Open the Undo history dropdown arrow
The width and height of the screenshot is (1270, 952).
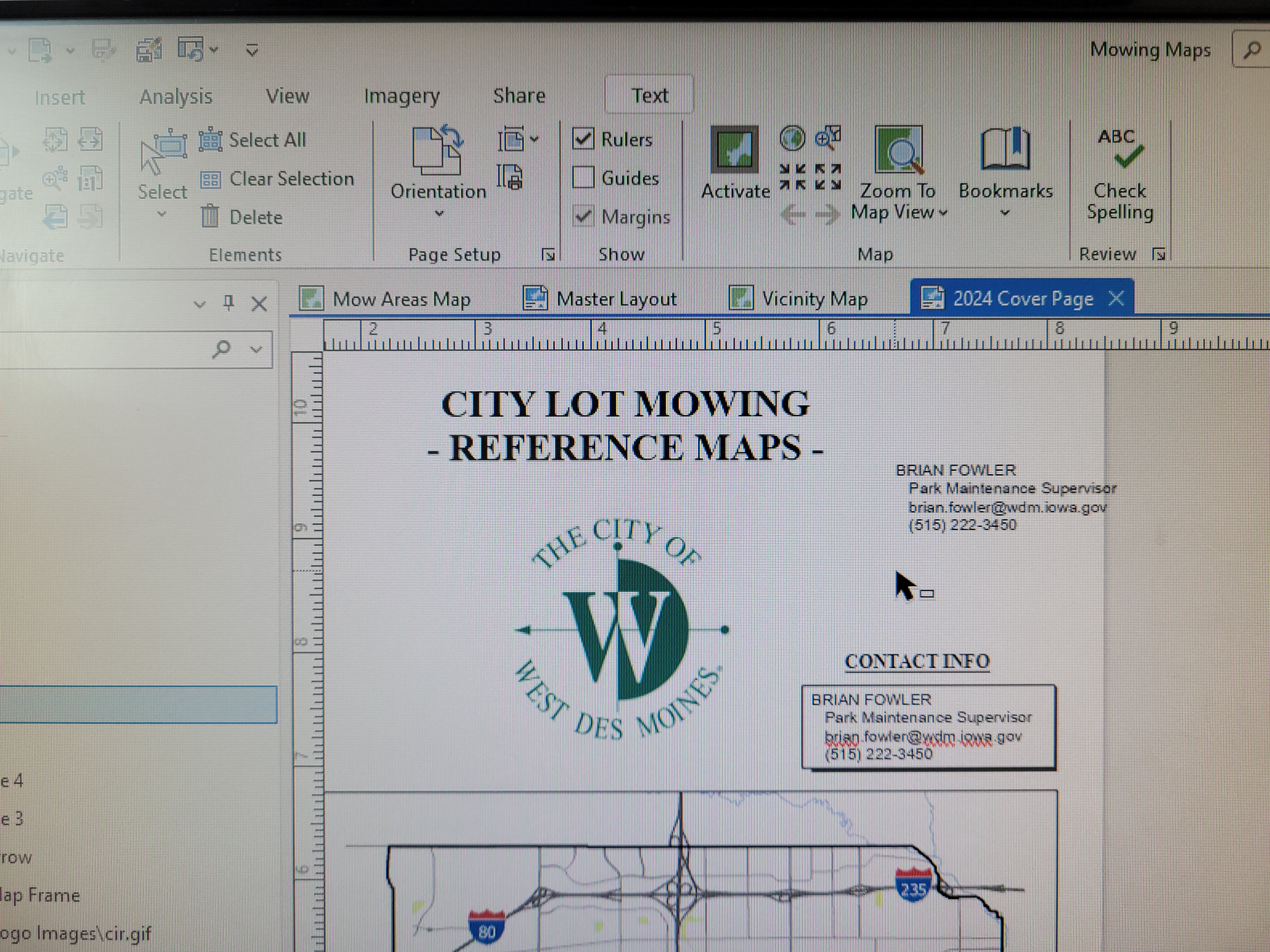[x=214, y=50]
